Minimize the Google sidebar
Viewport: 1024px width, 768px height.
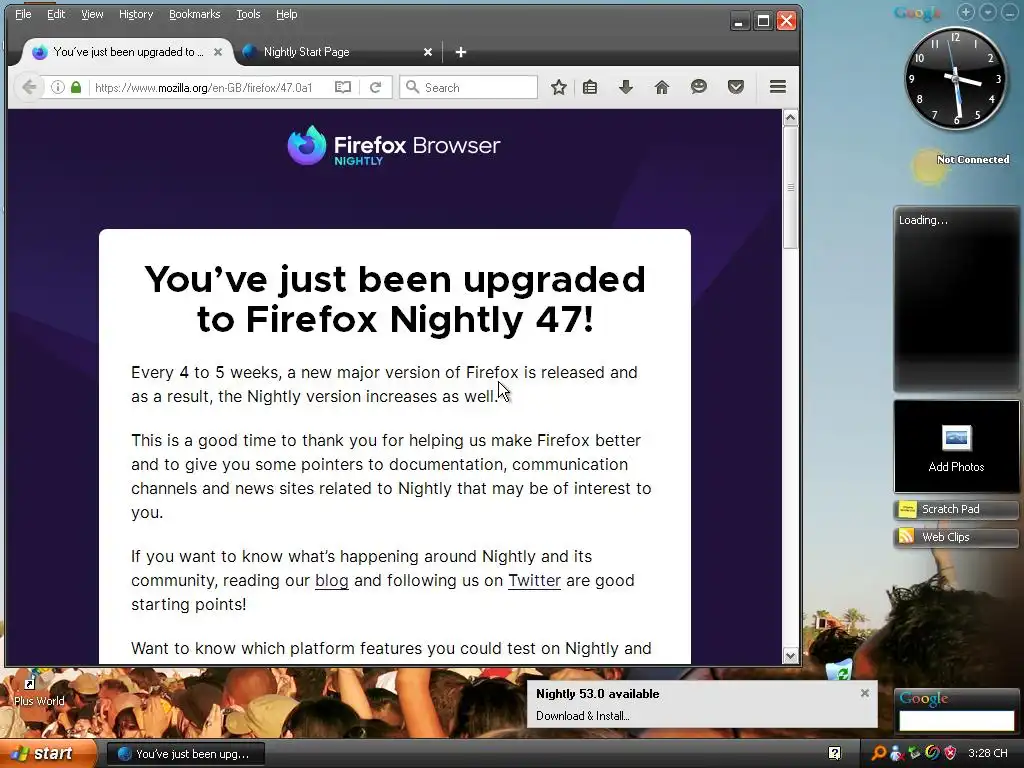point(1010,12)
